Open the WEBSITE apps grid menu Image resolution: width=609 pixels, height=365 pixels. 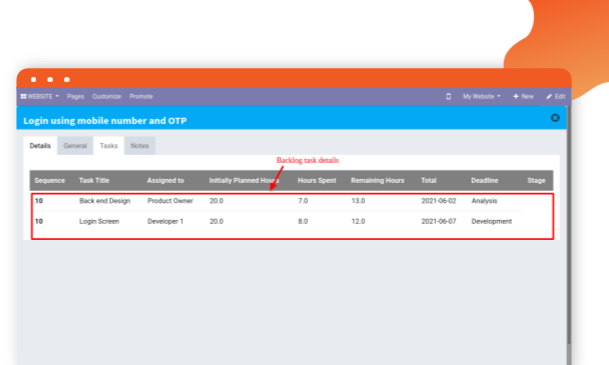click(39, 96)
